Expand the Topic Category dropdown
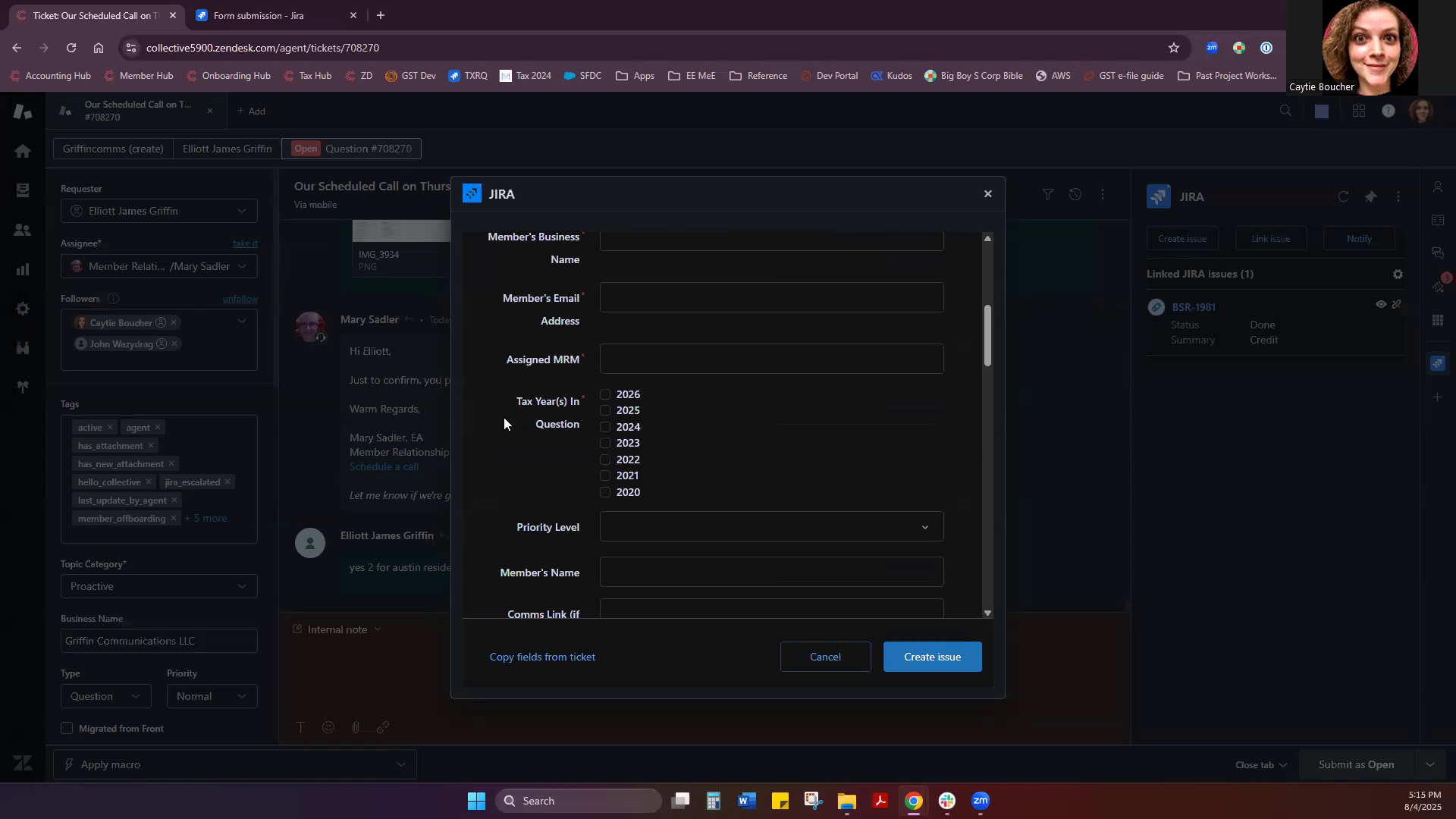Screen dimensions: 1456x819 [x=158, y=586]
